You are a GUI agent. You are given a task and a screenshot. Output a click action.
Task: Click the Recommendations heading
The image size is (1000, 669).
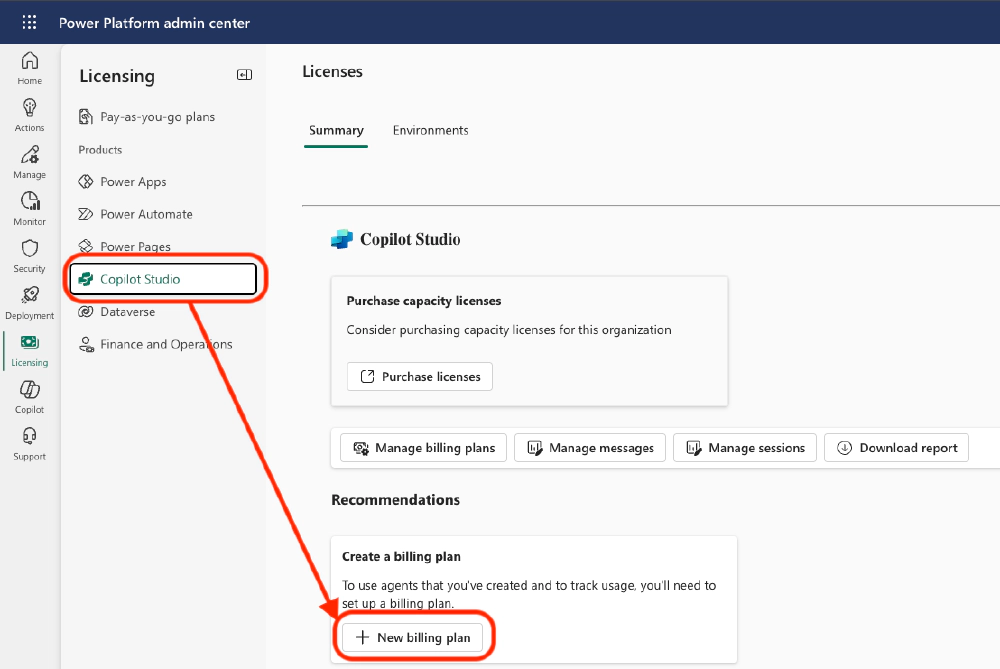point(395,500)
